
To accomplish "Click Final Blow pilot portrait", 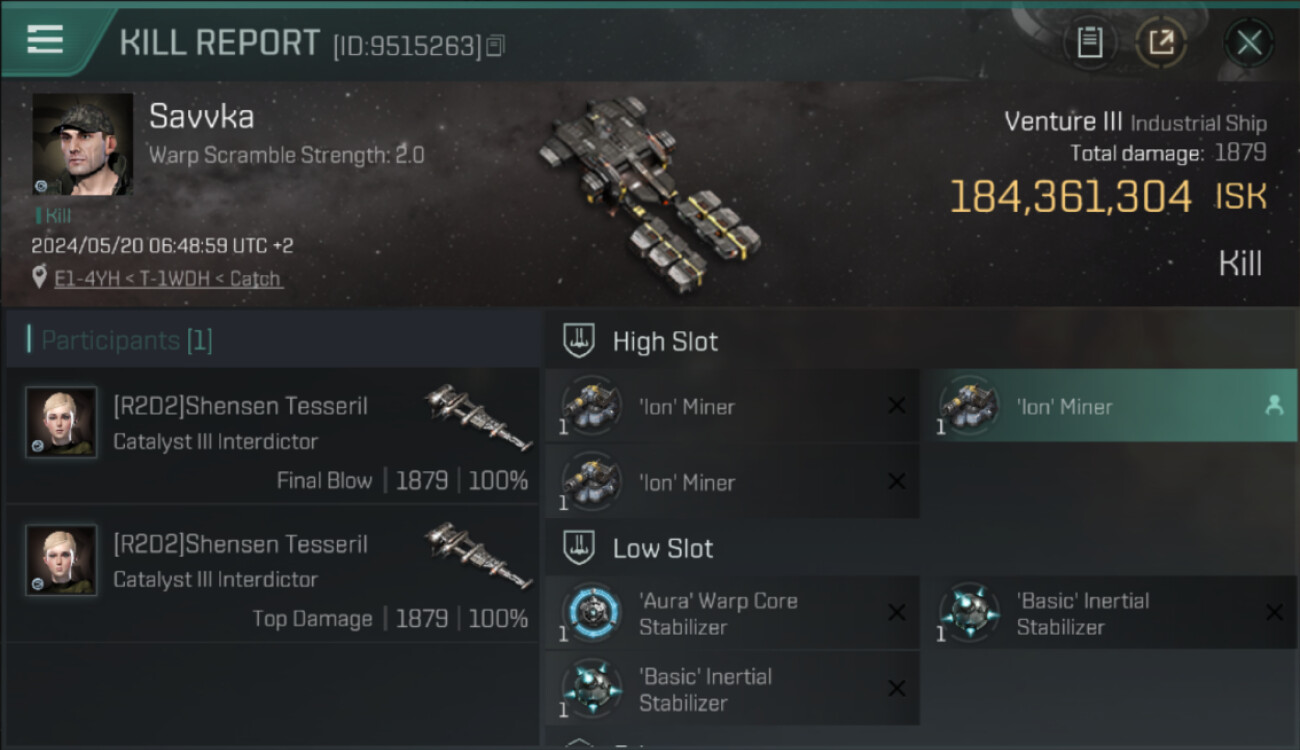I will click(62, 422).
